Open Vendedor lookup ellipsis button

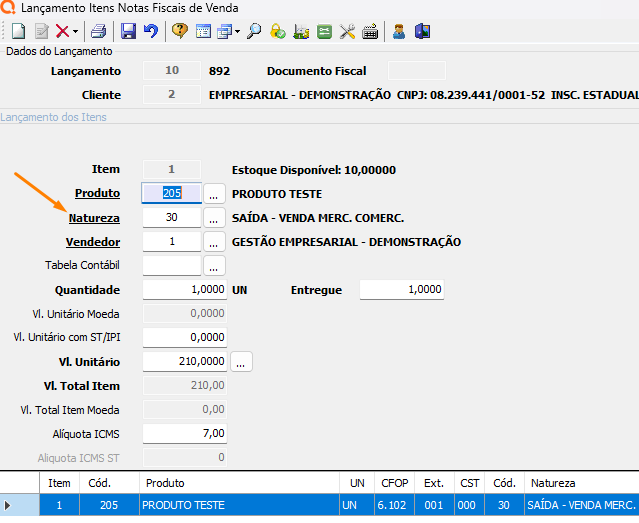point(215,241)
